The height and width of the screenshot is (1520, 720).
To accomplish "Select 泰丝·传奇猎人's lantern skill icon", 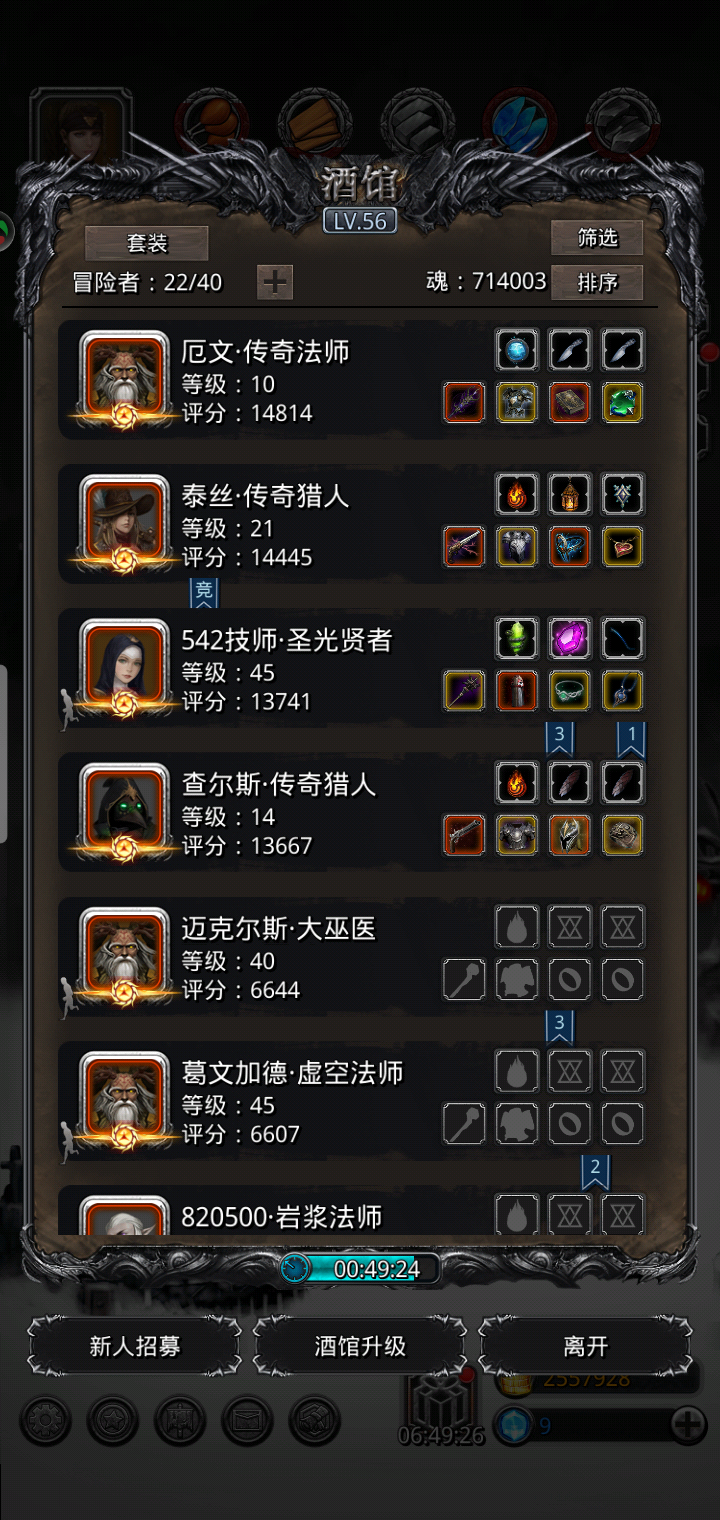I will pyautogui.click(x=570, y=494).
